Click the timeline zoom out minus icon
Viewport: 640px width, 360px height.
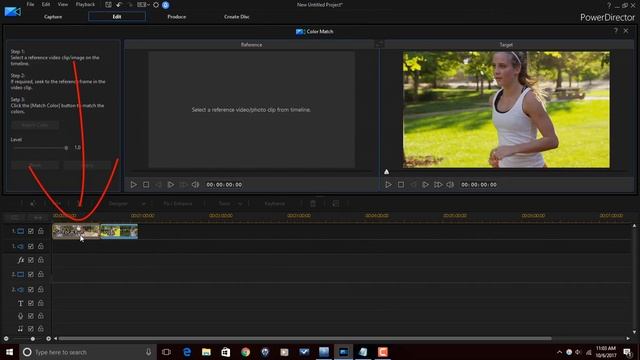coord(6,338)
